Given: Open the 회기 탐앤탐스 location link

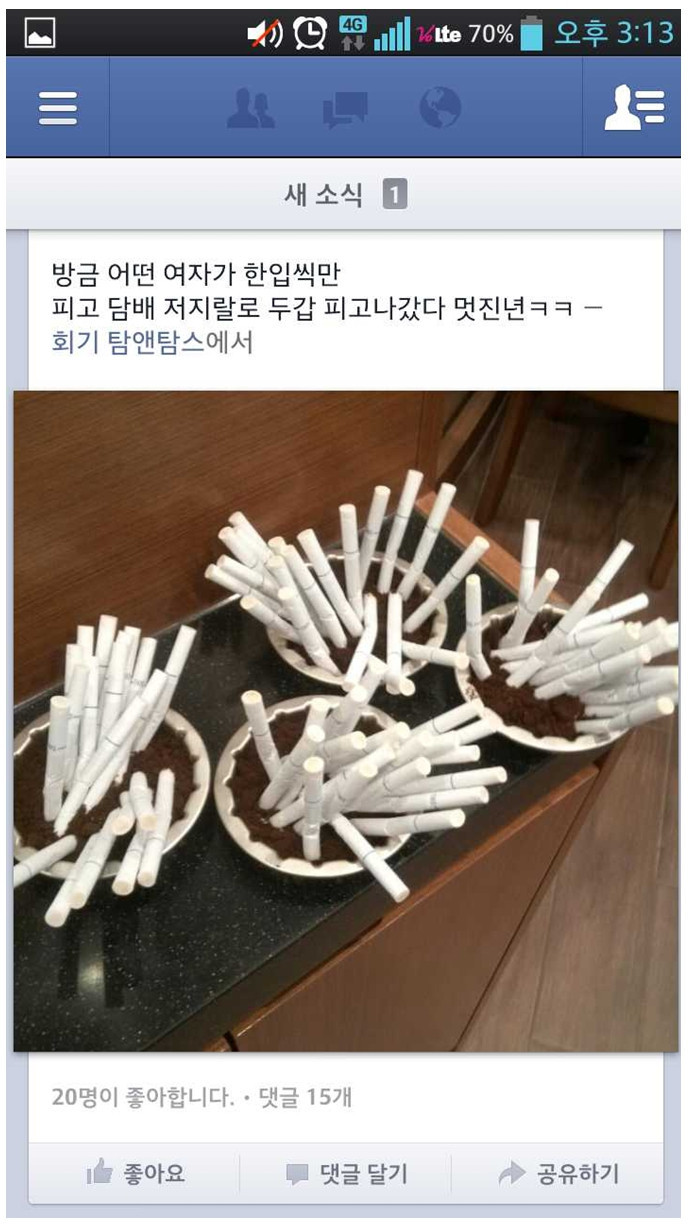Looking at the screenshot, I should (128, 342).
